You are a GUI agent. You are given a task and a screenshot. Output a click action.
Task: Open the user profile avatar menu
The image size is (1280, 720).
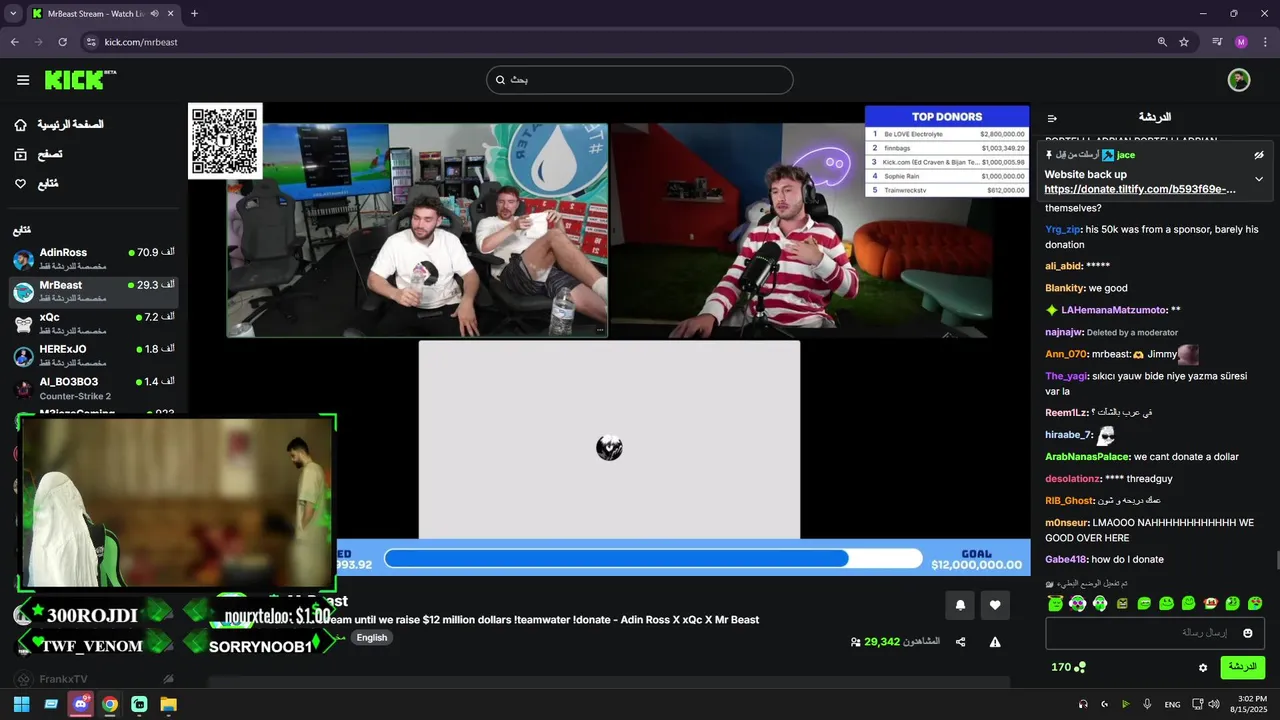click(x=1239, y=80)
